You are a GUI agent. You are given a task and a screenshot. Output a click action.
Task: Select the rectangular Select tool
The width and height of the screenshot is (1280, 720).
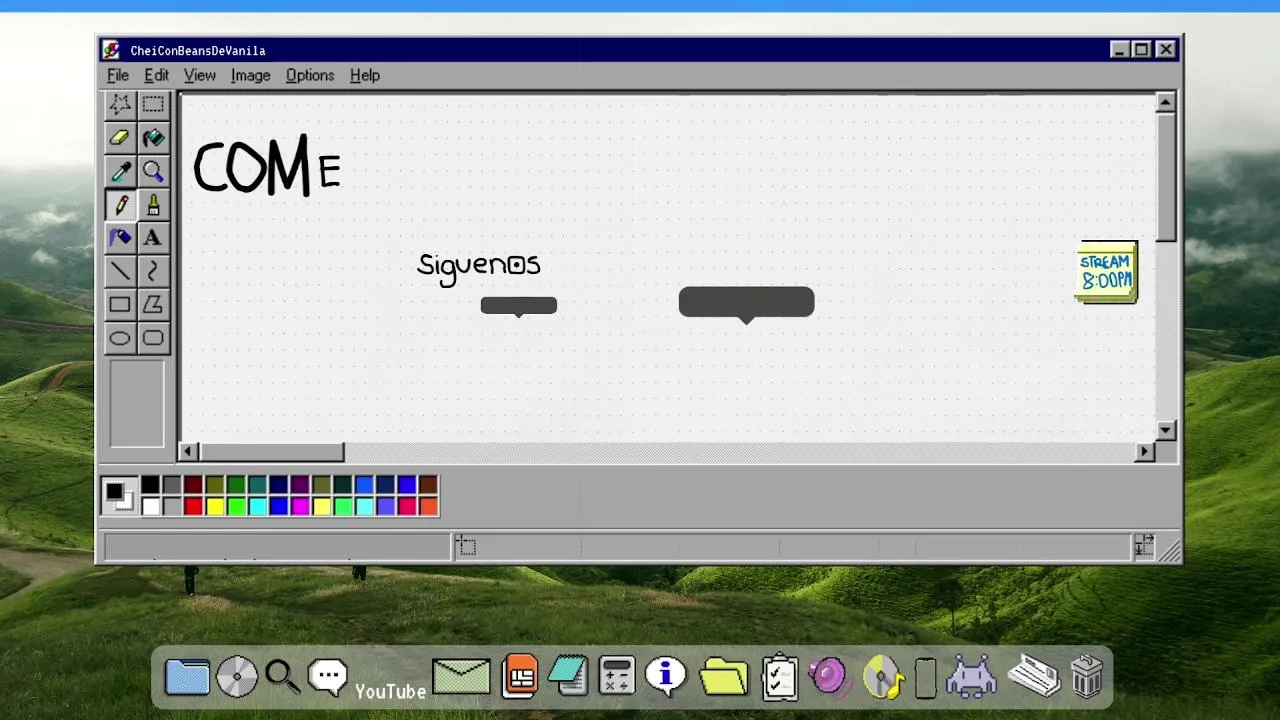153,104
